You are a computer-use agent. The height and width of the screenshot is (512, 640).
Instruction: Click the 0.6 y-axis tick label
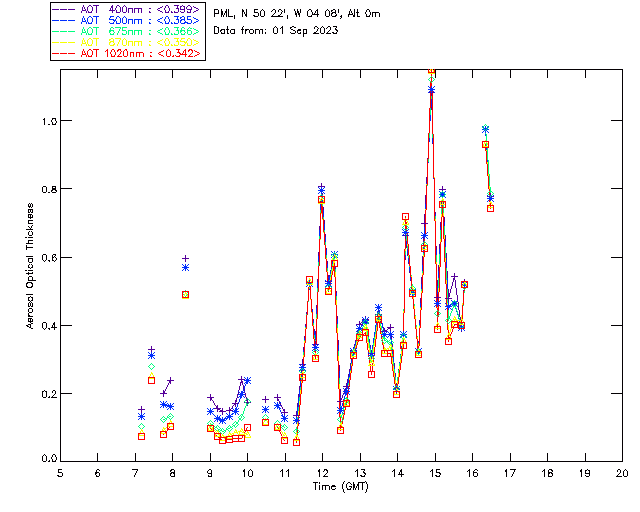point(49,258)
